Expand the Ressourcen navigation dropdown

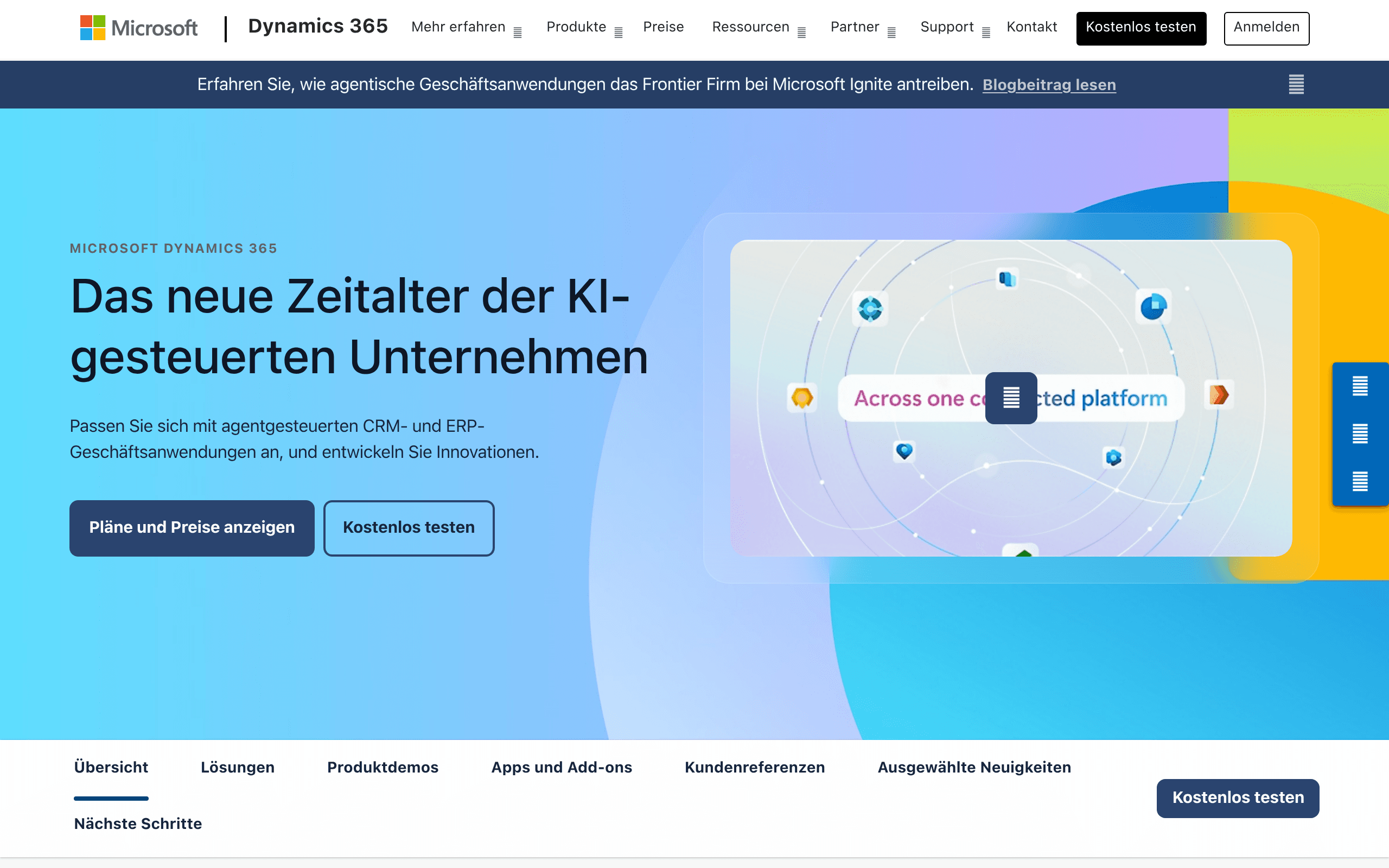pos(759,28)
